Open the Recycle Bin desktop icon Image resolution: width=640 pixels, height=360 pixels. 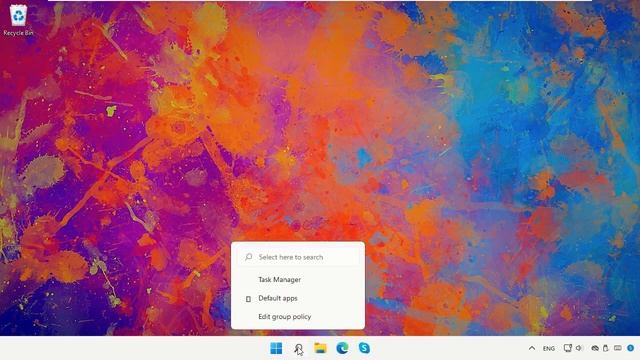pos(18,20)
